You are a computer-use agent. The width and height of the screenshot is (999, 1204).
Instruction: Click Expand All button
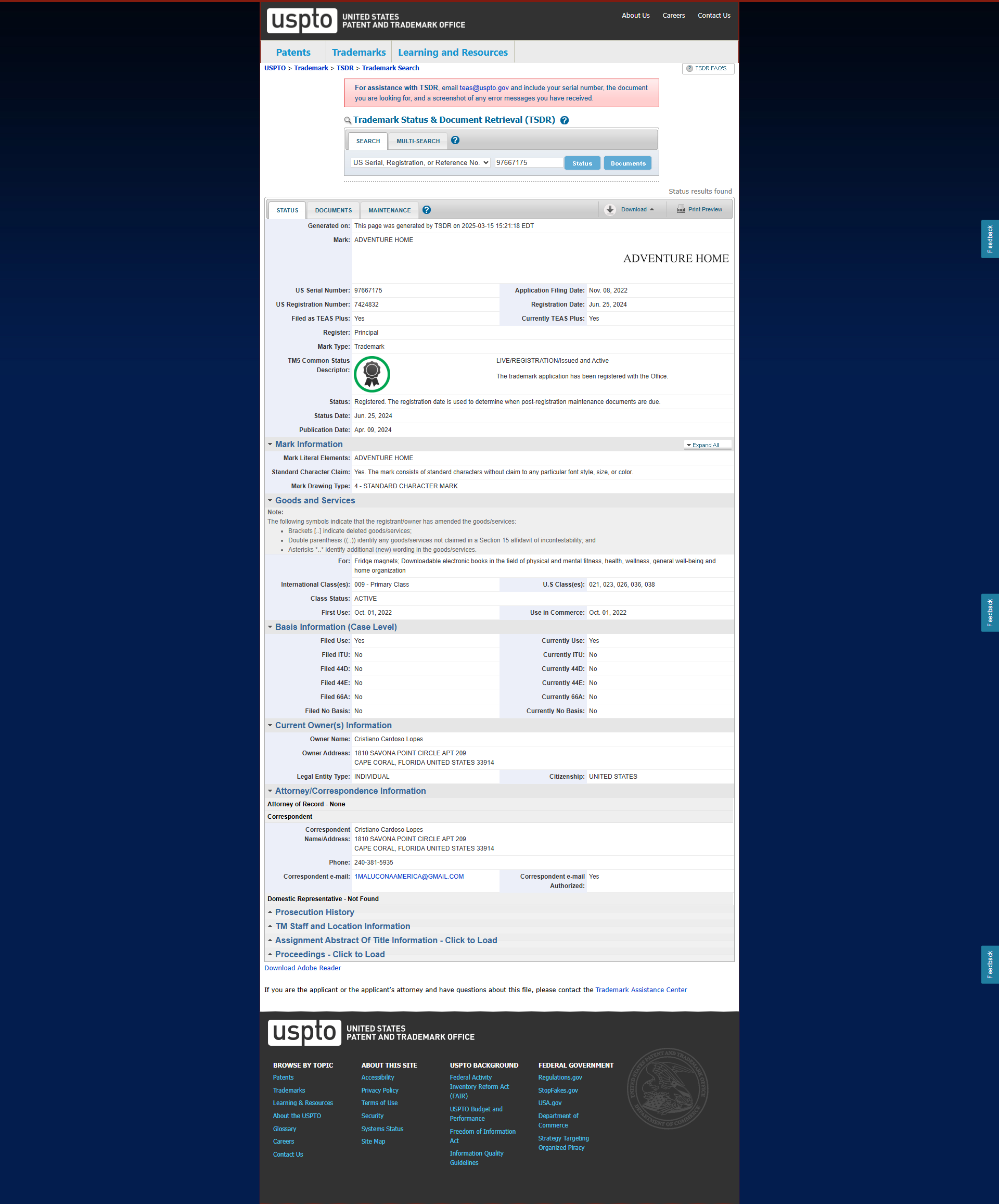pos(707,445)
